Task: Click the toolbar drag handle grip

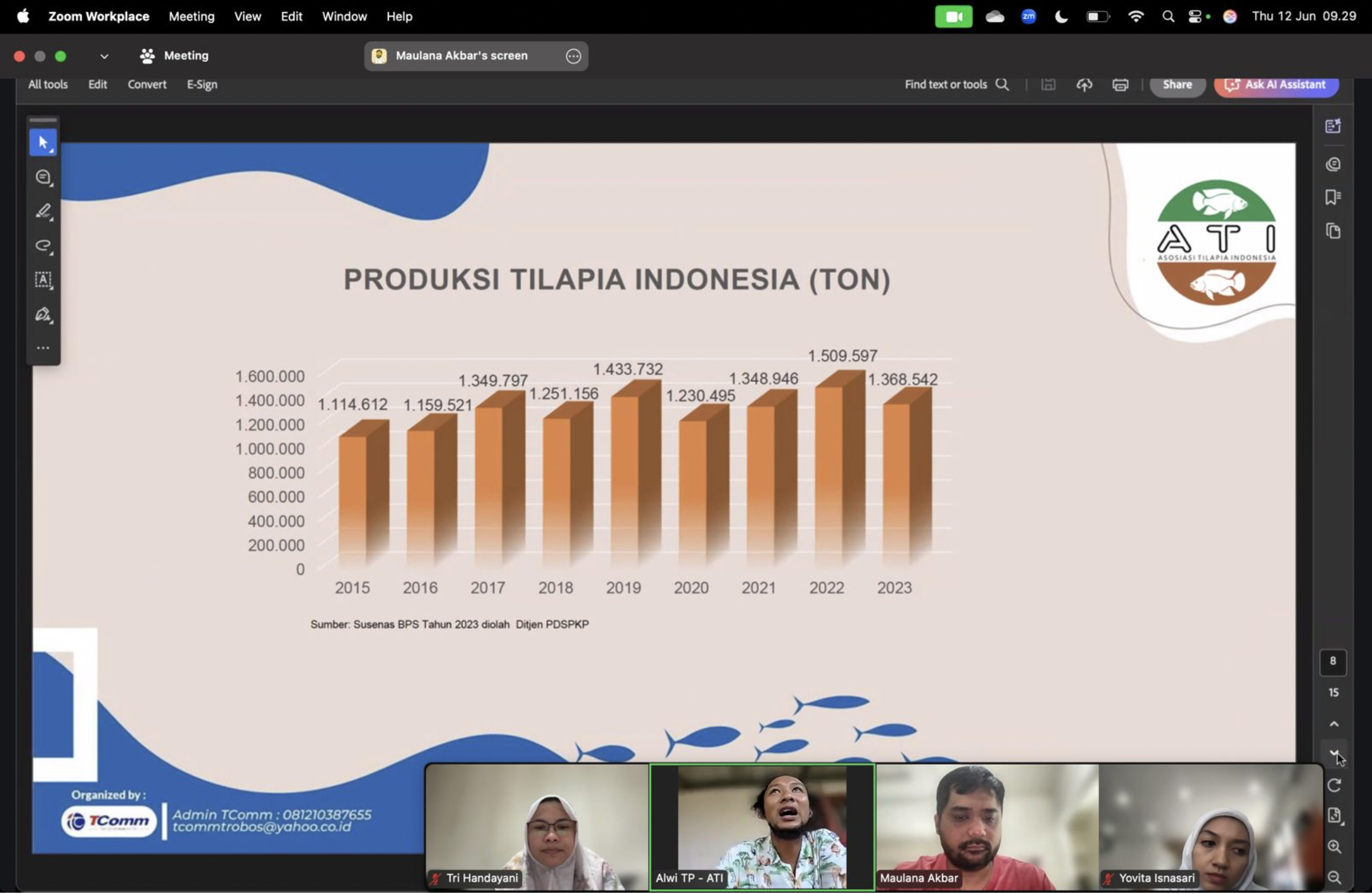Action: (x=43, y=120)
